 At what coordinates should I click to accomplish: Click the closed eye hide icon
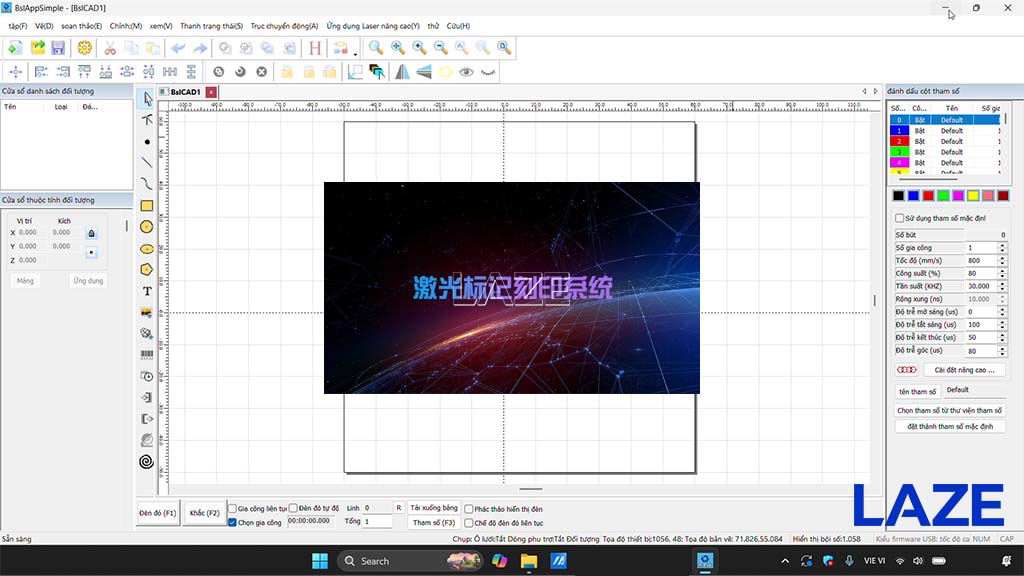click(x=488, y=72)
